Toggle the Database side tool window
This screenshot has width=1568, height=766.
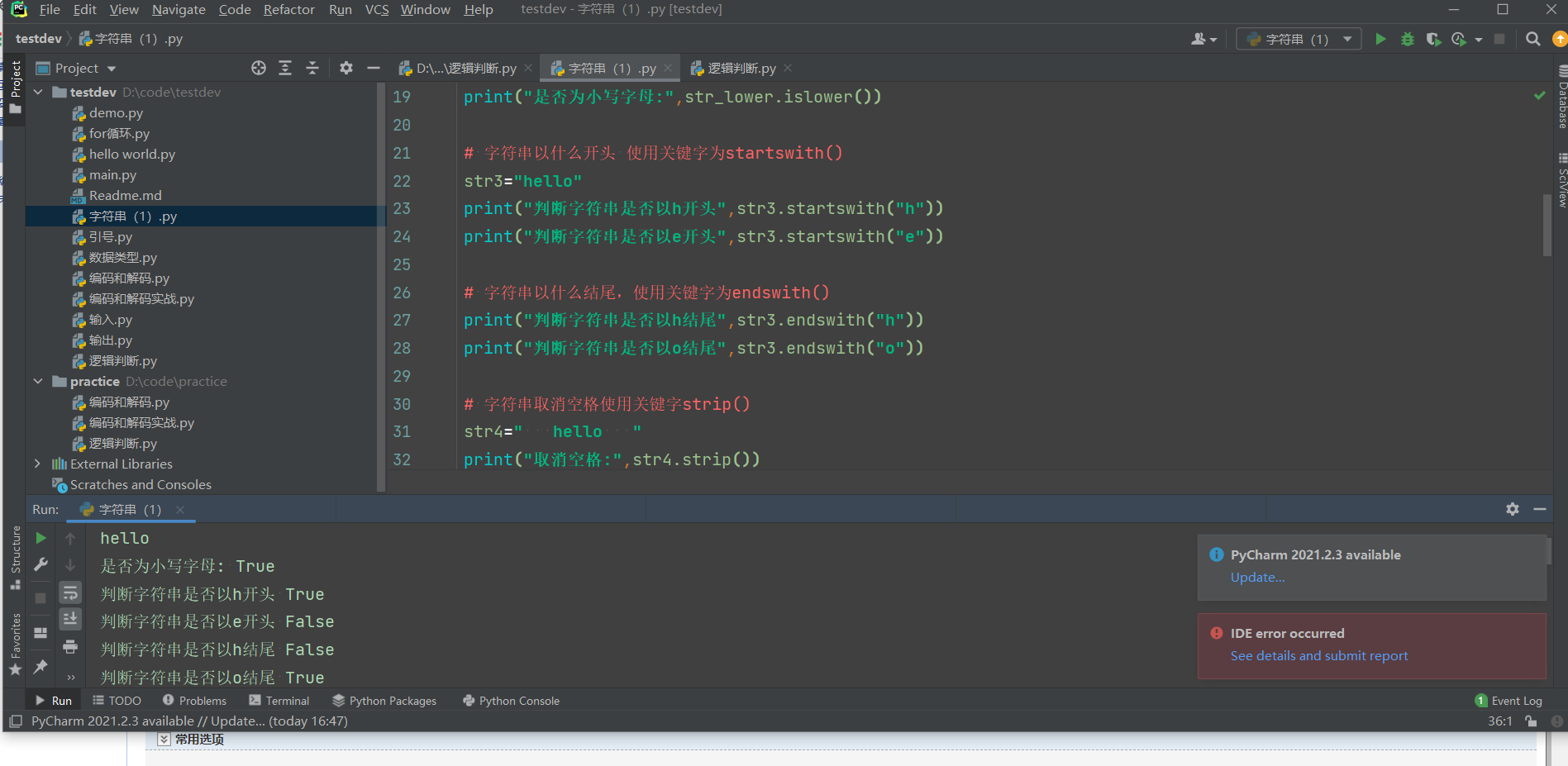coord(1561,97)
